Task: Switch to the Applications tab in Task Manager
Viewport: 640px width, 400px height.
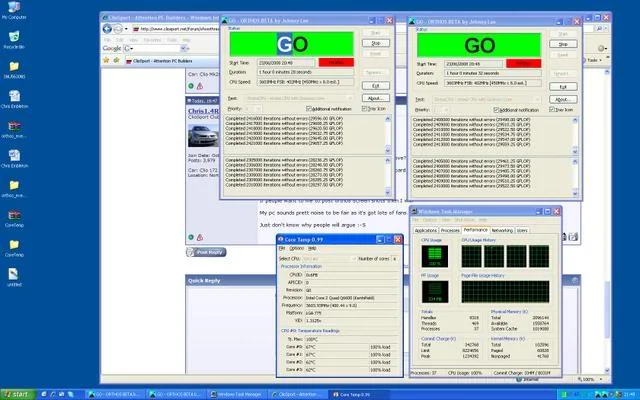Action: (x=426, y=231)
